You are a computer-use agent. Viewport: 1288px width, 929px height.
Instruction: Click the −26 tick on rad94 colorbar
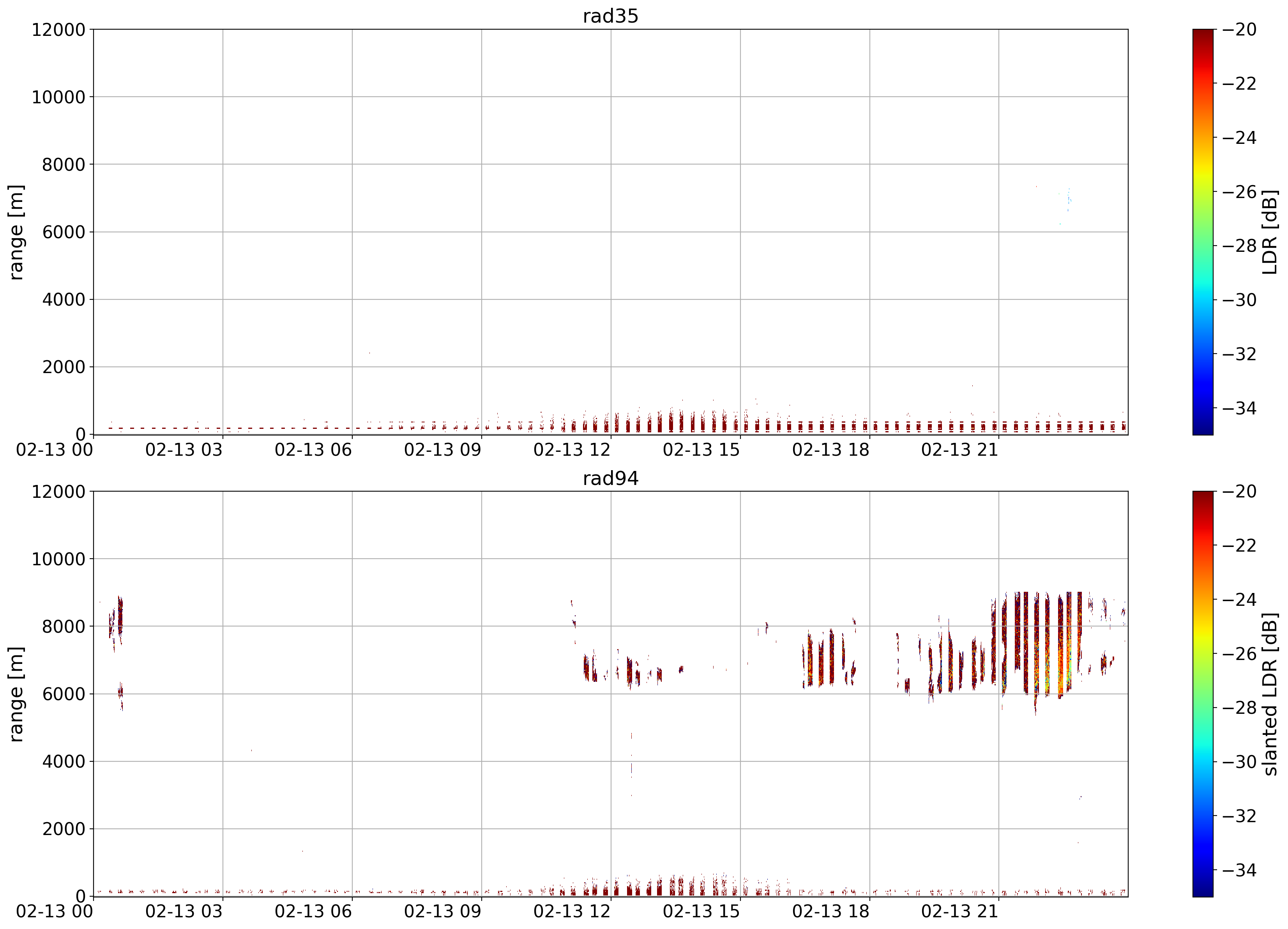point(1239,654)
